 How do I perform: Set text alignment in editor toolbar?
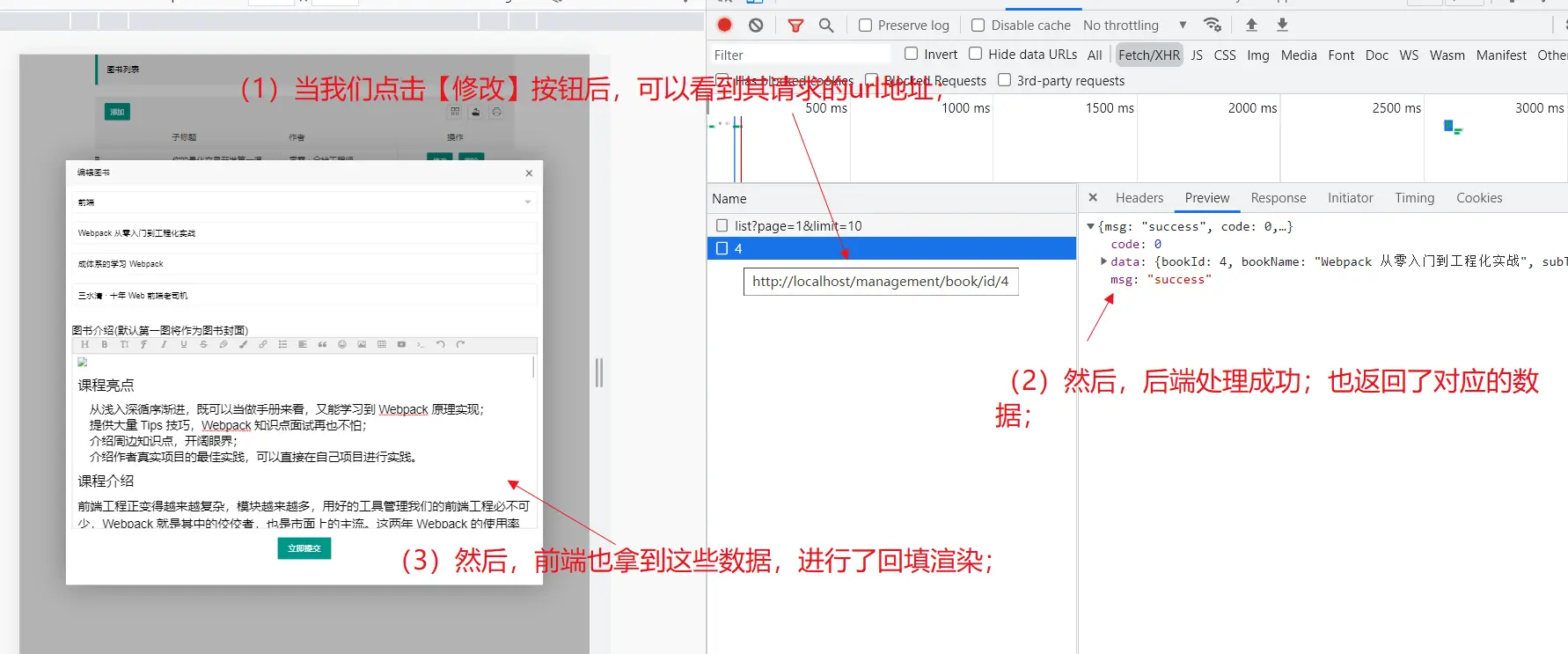303,345
